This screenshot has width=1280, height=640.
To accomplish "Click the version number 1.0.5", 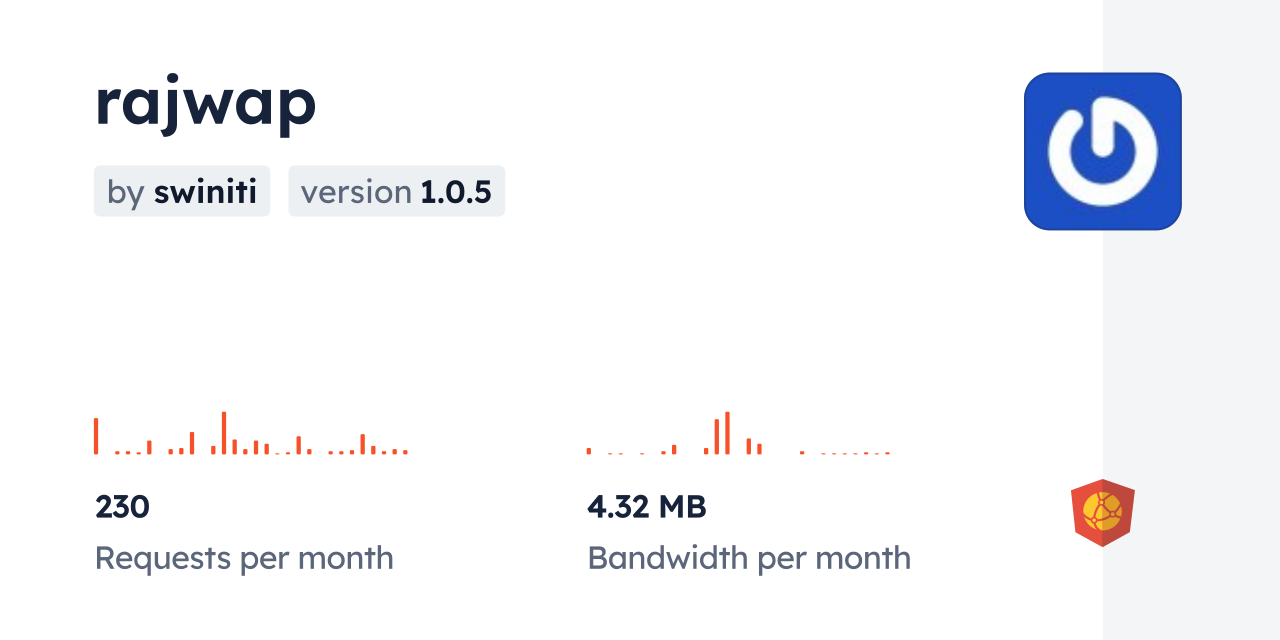I will (x=455, y=191).
